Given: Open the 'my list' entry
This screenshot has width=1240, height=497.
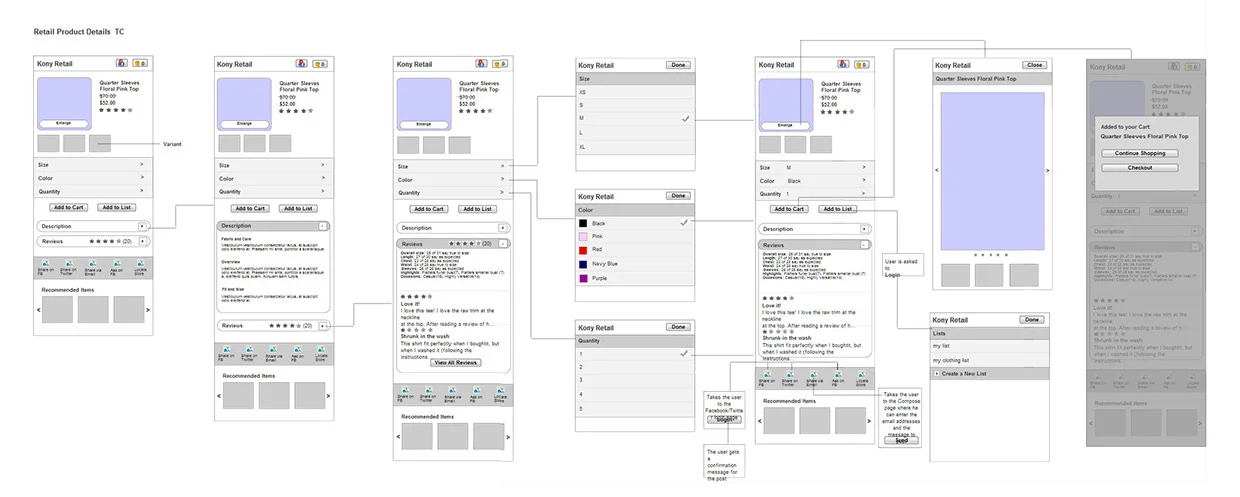Looking at the screenshot, I should pyautogui.click(x=990, y=346).
